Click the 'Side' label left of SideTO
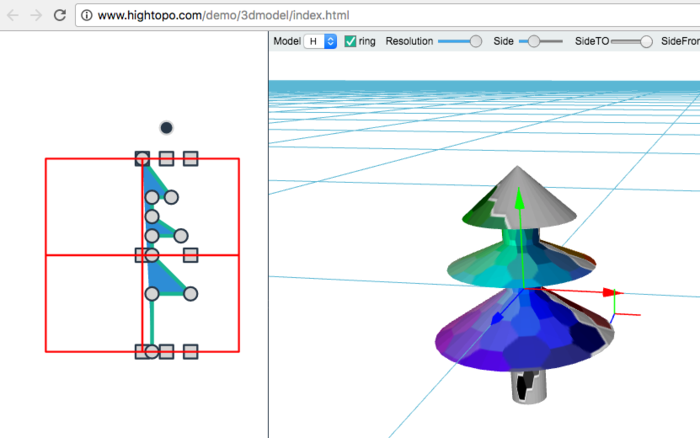 503,41
